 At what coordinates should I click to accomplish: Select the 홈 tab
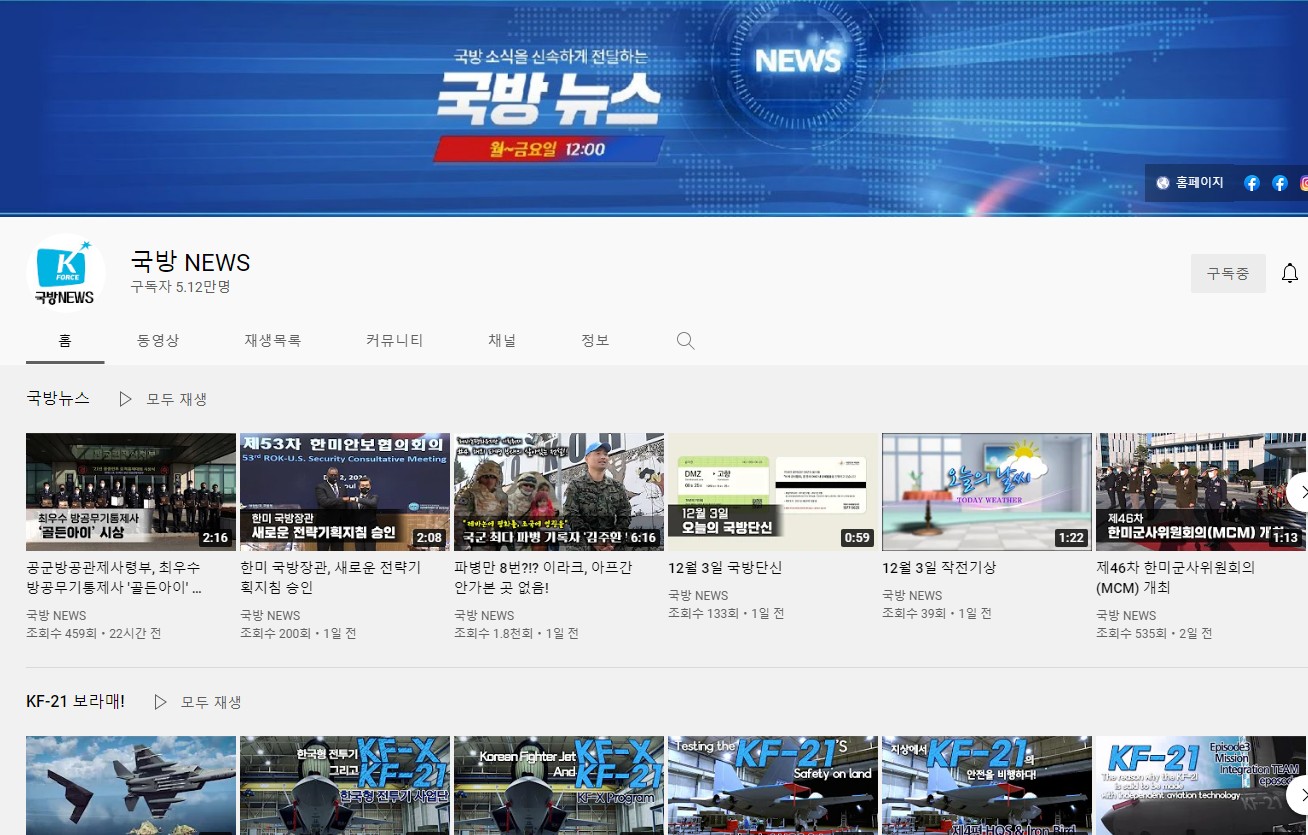tap(65, 340)
